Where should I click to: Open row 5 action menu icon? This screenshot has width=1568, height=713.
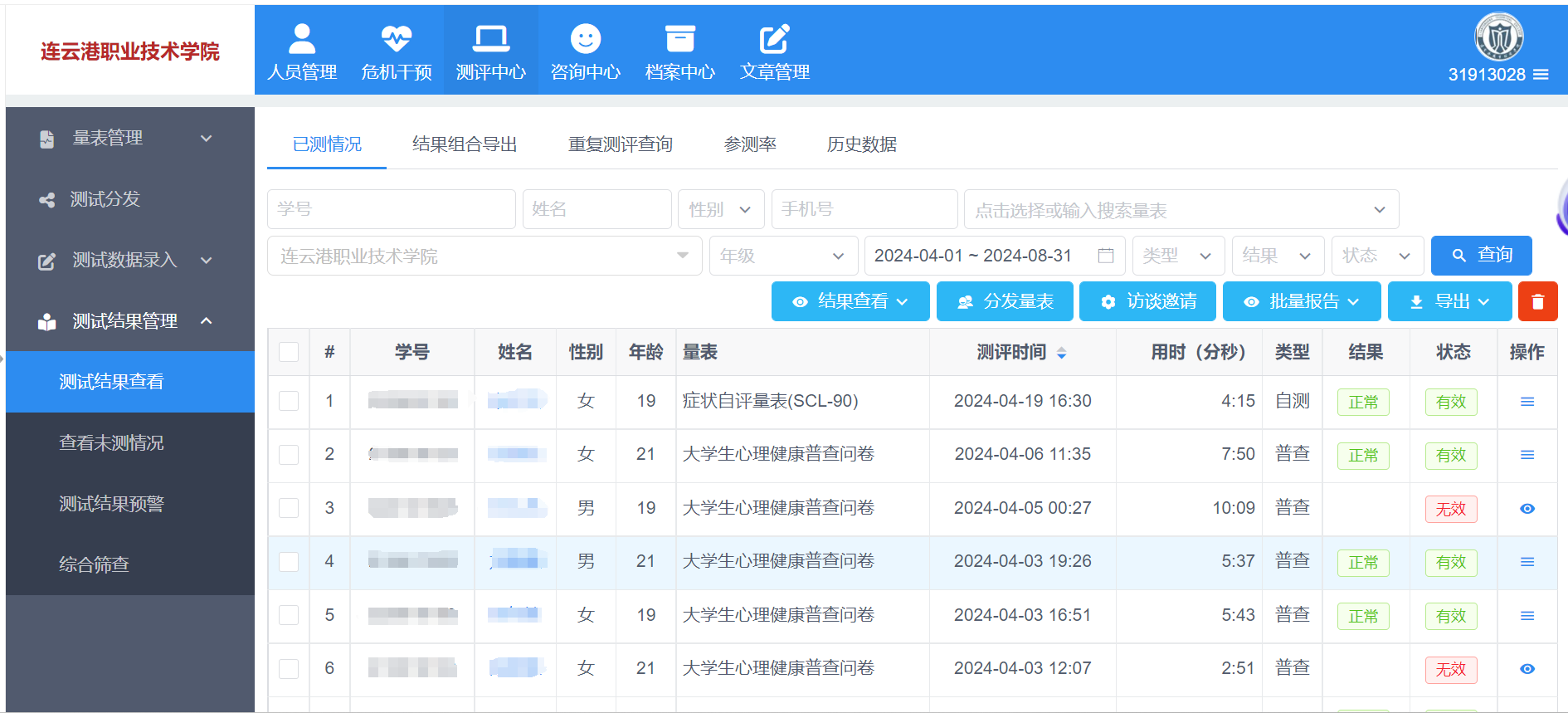tap(1527, 616)
